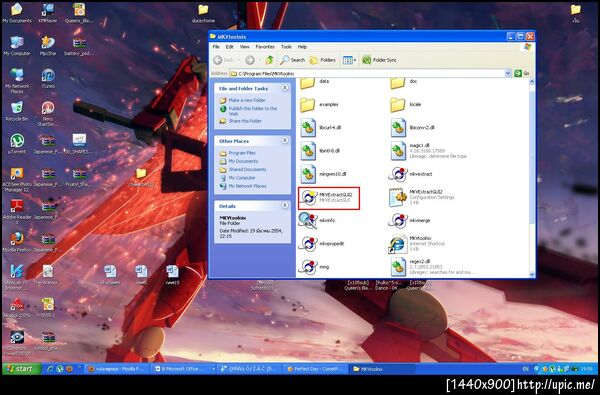Open the Favorites menu

click(265, 47)
